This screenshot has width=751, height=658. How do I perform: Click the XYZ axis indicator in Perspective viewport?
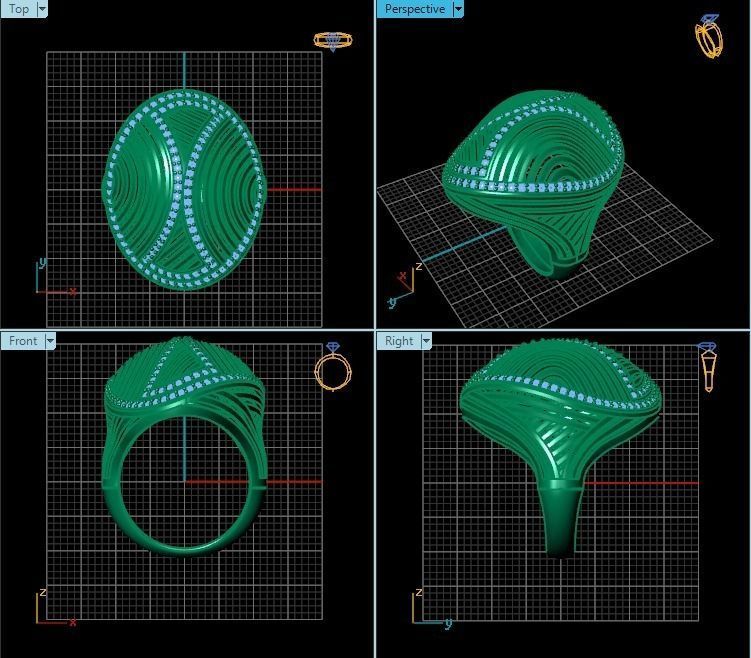point(405,285)
